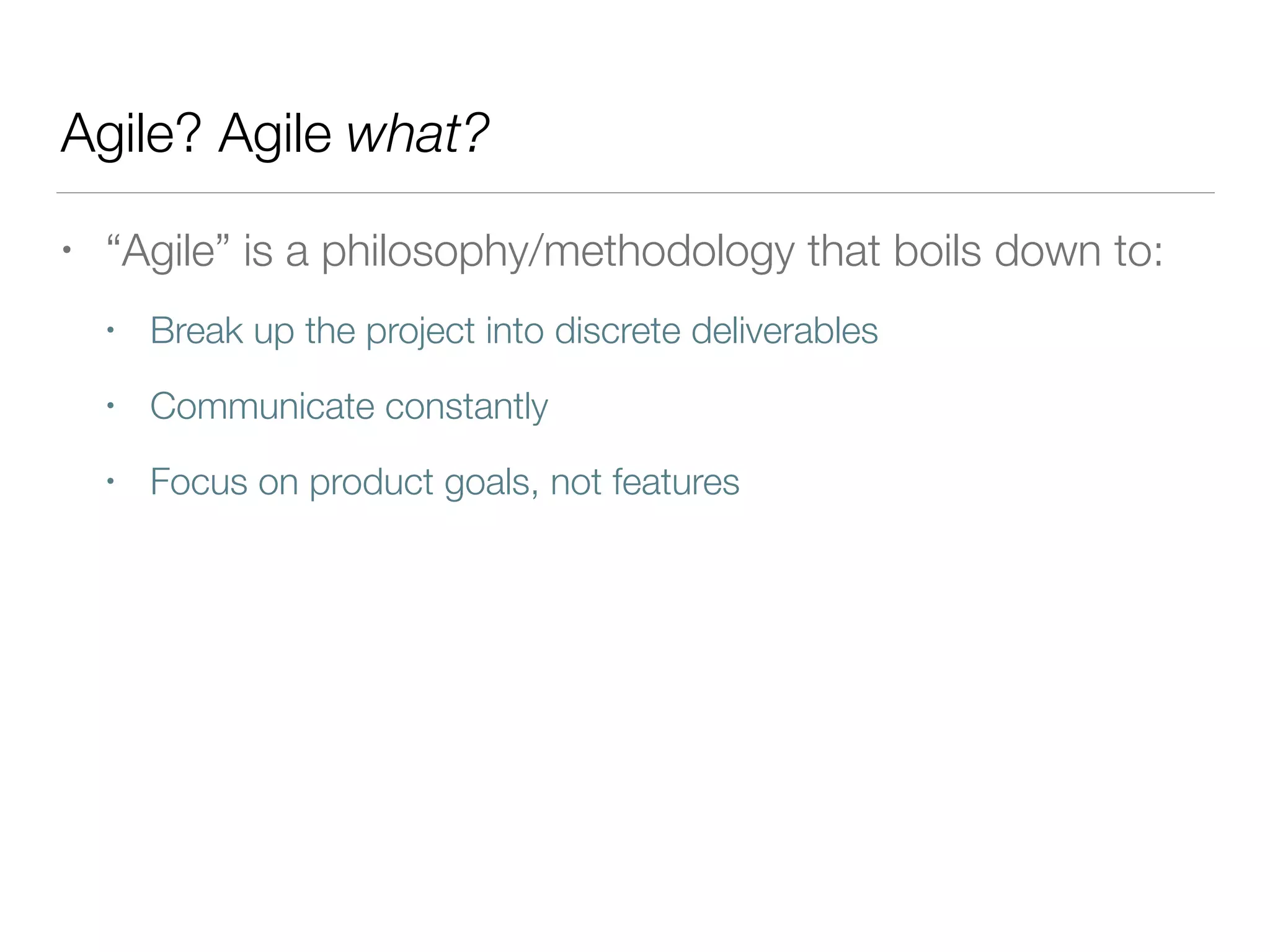Click the bullet dot before "Break up"

tap(110, 330)
